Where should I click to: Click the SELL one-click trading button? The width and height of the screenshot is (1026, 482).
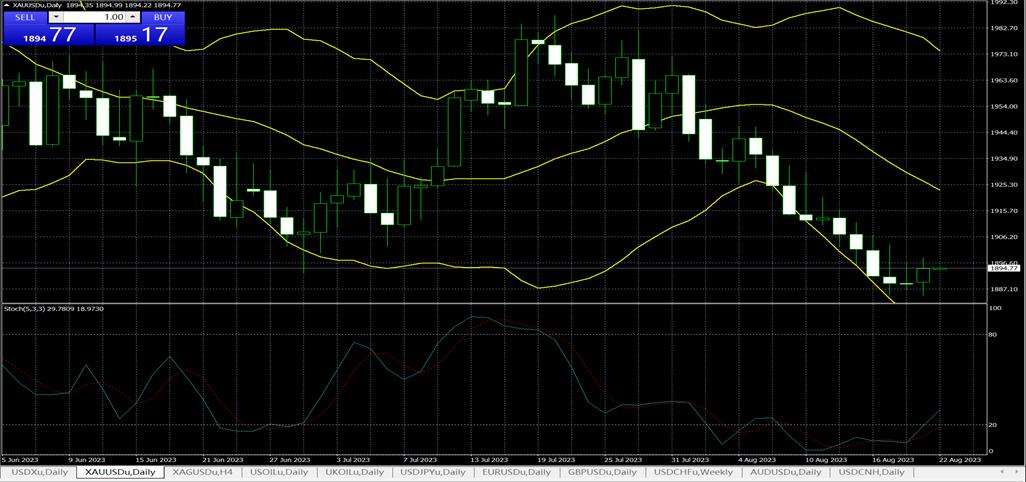(26, 17)
